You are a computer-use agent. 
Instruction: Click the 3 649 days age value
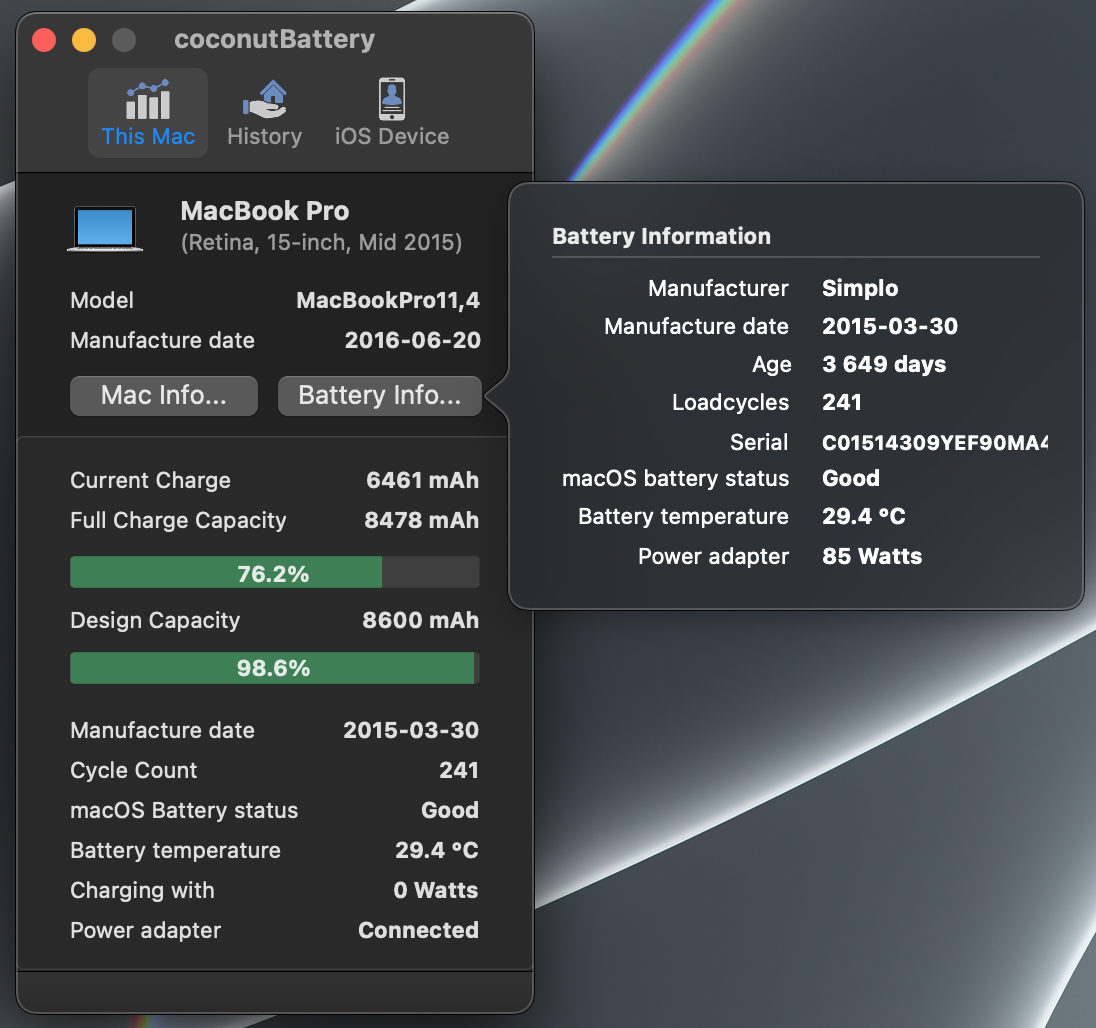884,364
